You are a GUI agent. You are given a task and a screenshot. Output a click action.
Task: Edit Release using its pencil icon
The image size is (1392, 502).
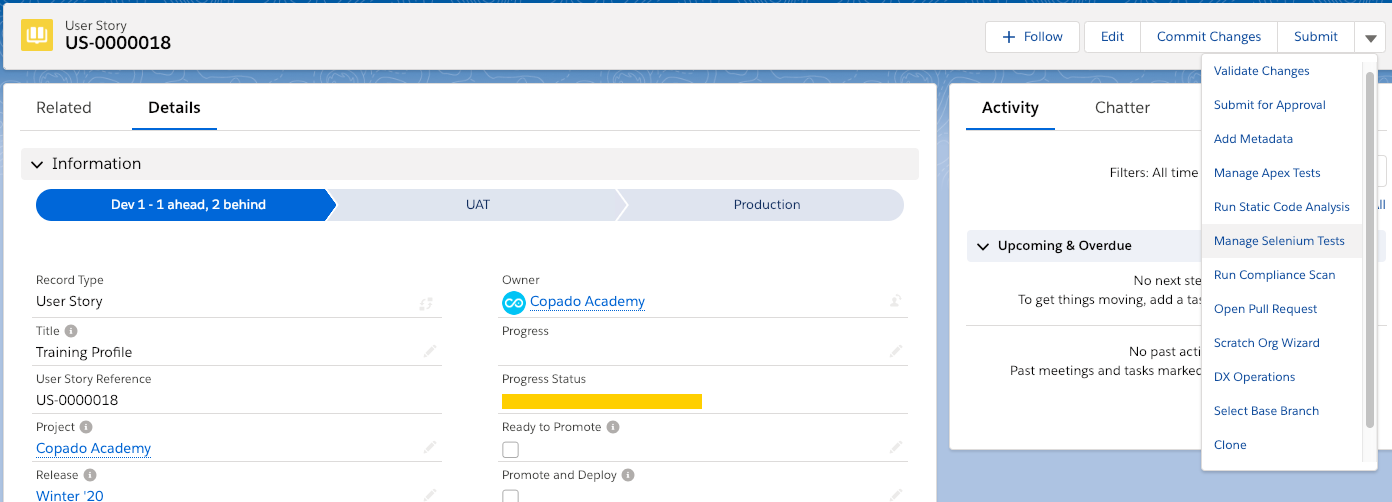(430, 494)
